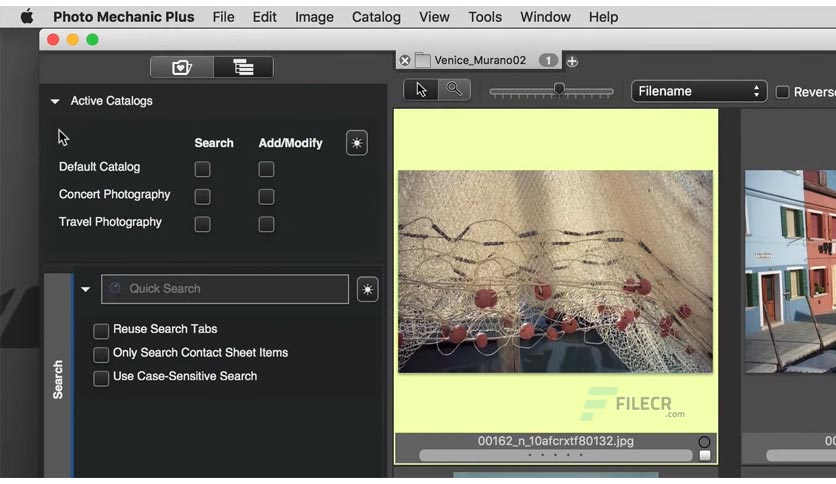Click the color class square on first thumbnail
Image resolution: width=836 pixels, height=484 pixels.
[x=705, y=455]
